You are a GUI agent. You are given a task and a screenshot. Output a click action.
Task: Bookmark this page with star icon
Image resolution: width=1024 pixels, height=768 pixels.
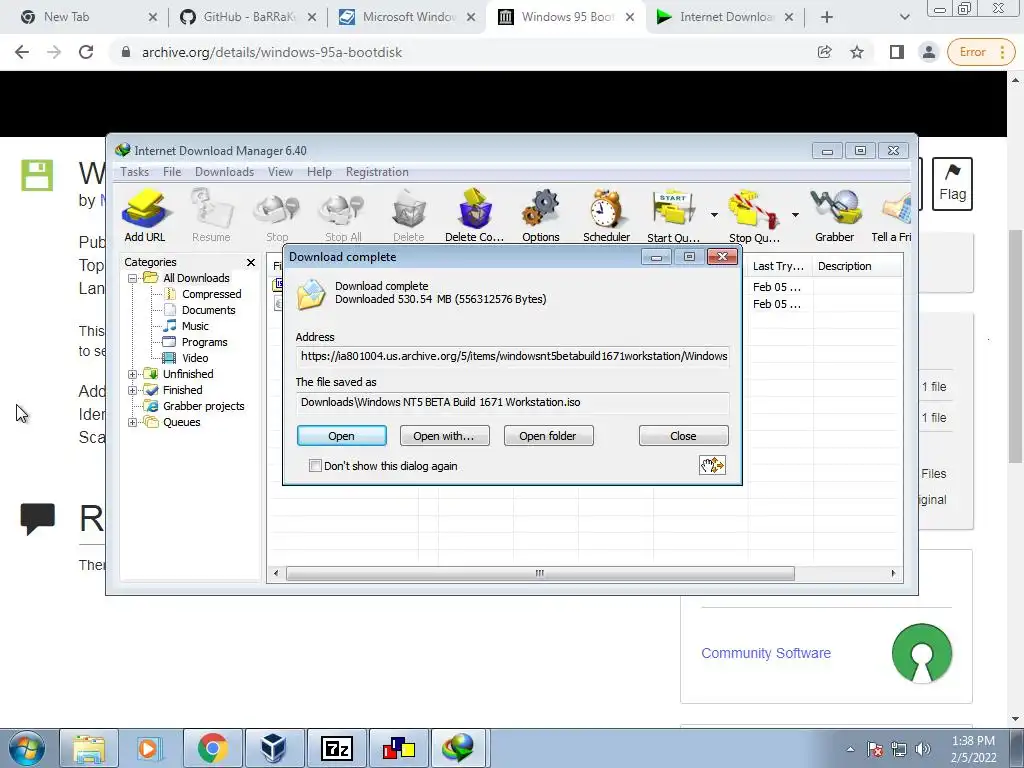(x=857, y=52)
